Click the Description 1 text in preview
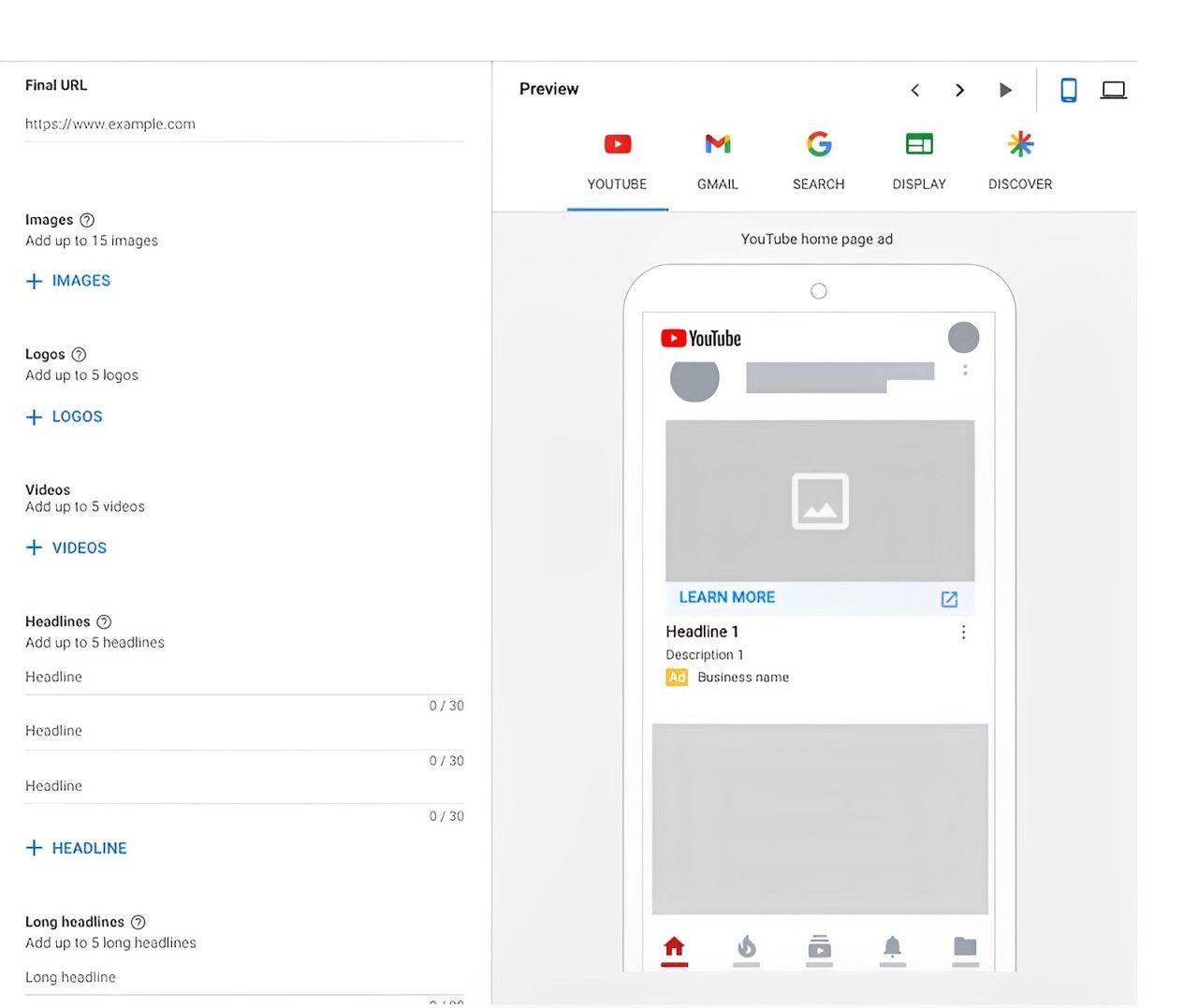Viewport: 1198px width, 1008px height. pyautogui.click(x=705, y=655)
